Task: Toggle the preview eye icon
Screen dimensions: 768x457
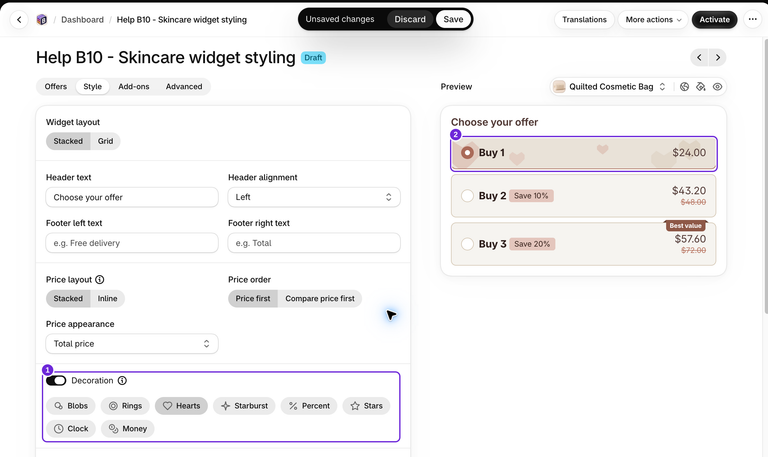Action: 718,87
